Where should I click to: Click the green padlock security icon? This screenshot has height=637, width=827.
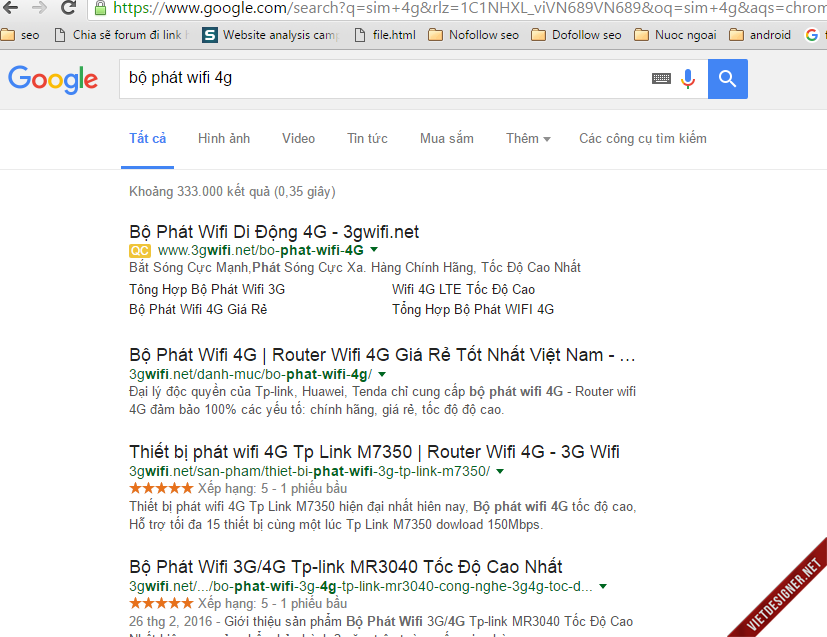[x=100, y=8]
